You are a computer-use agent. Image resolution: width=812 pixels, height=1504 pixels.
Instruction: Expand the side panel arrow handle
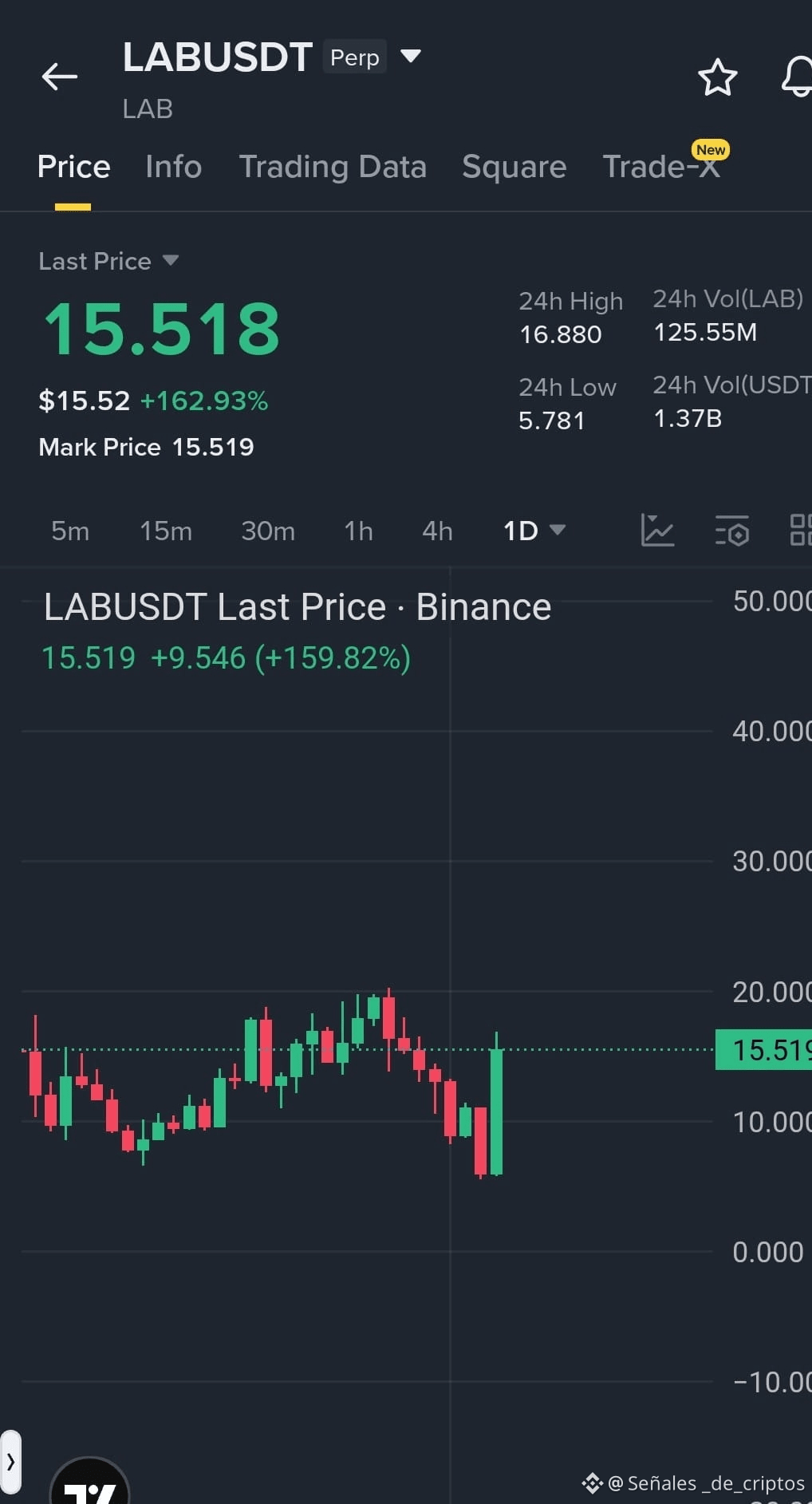[x=10, y=1462]
